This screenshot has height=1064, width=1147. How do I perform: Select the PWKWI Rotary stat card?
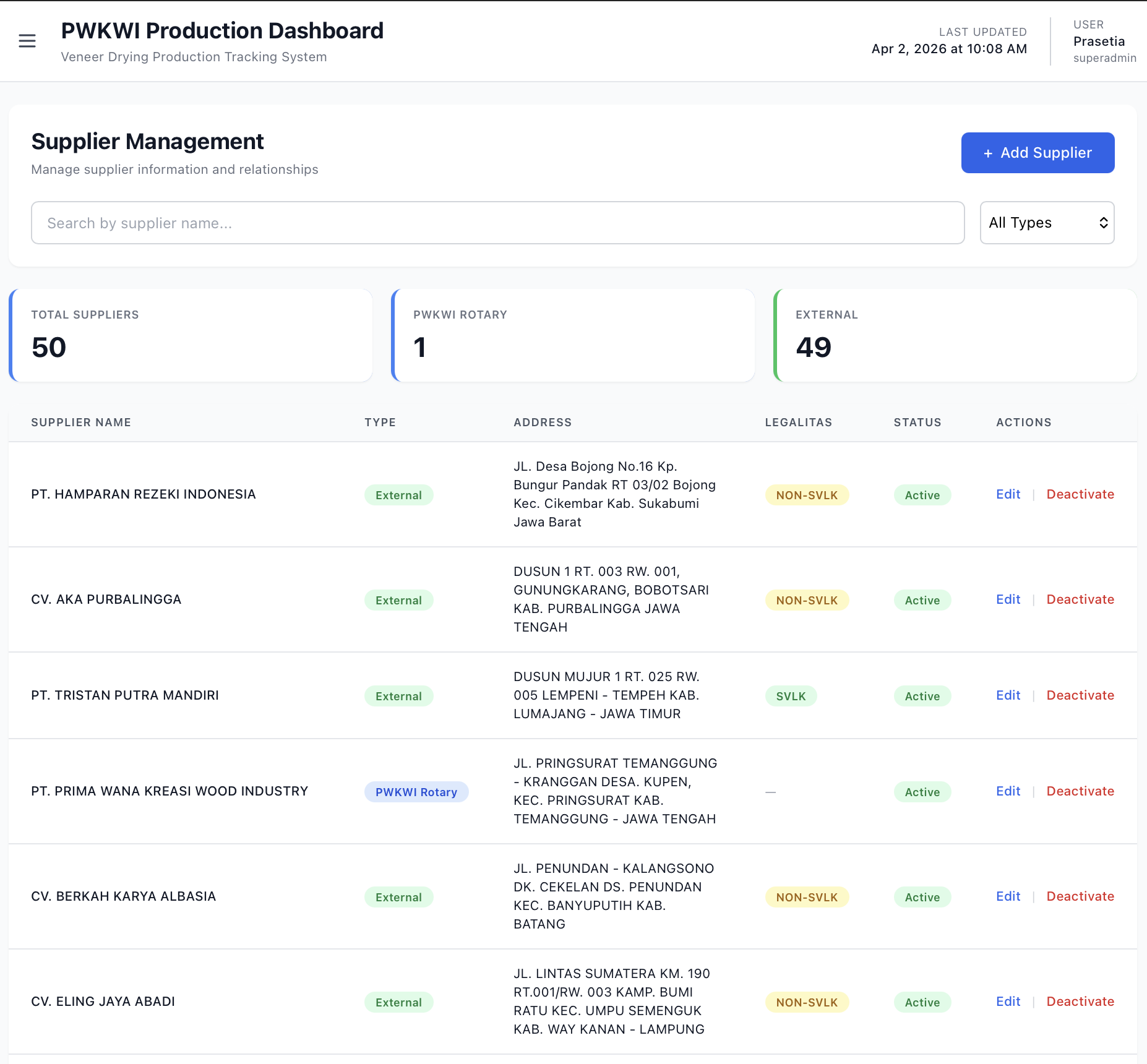tap(573, 335)
